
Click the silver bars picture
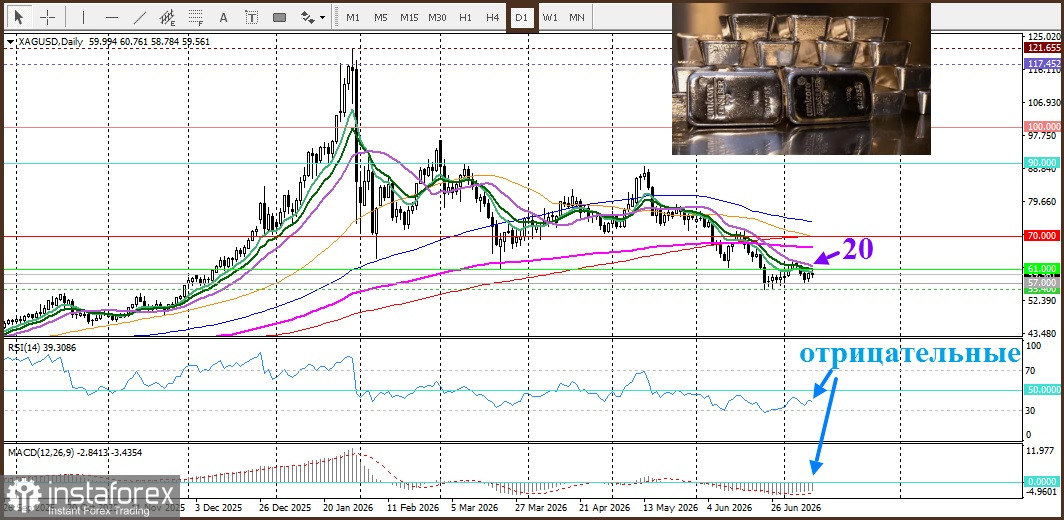(x=801, y=79)
